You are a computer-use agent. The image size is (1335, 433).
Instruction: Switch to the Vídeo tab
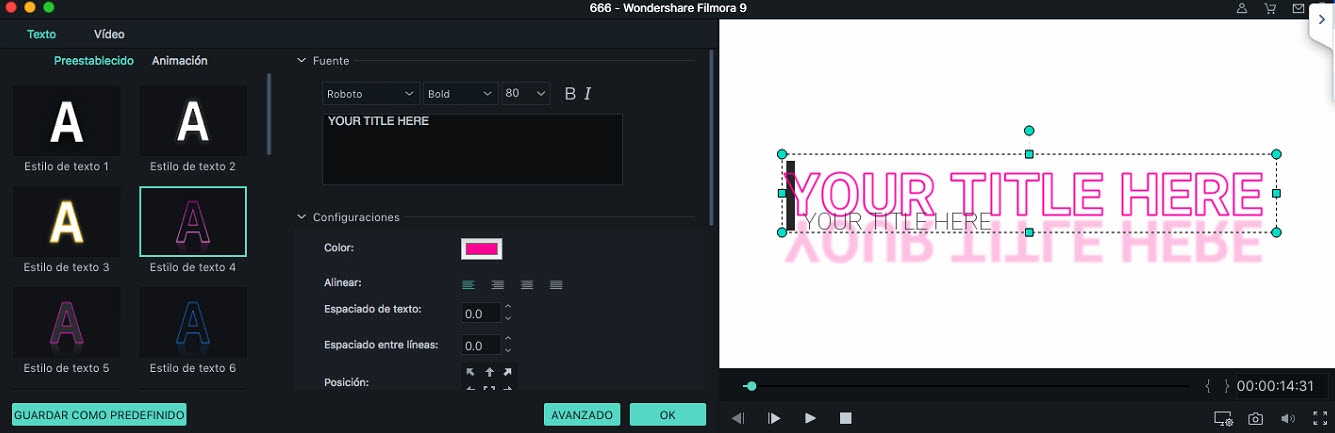109,34
